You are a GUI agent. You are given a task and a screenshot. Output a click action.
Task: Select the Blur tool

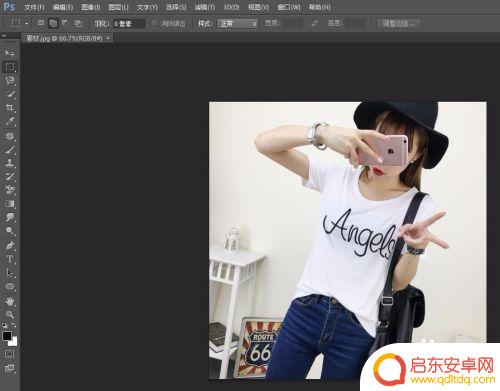coord(10,217)
